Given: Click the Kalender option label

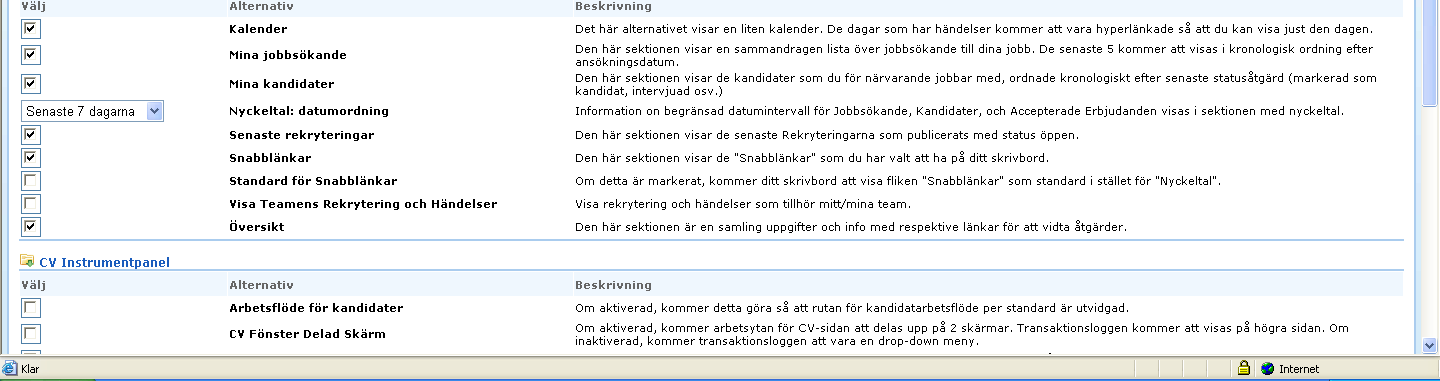Looking at the screenshot, I should point(258,29).
